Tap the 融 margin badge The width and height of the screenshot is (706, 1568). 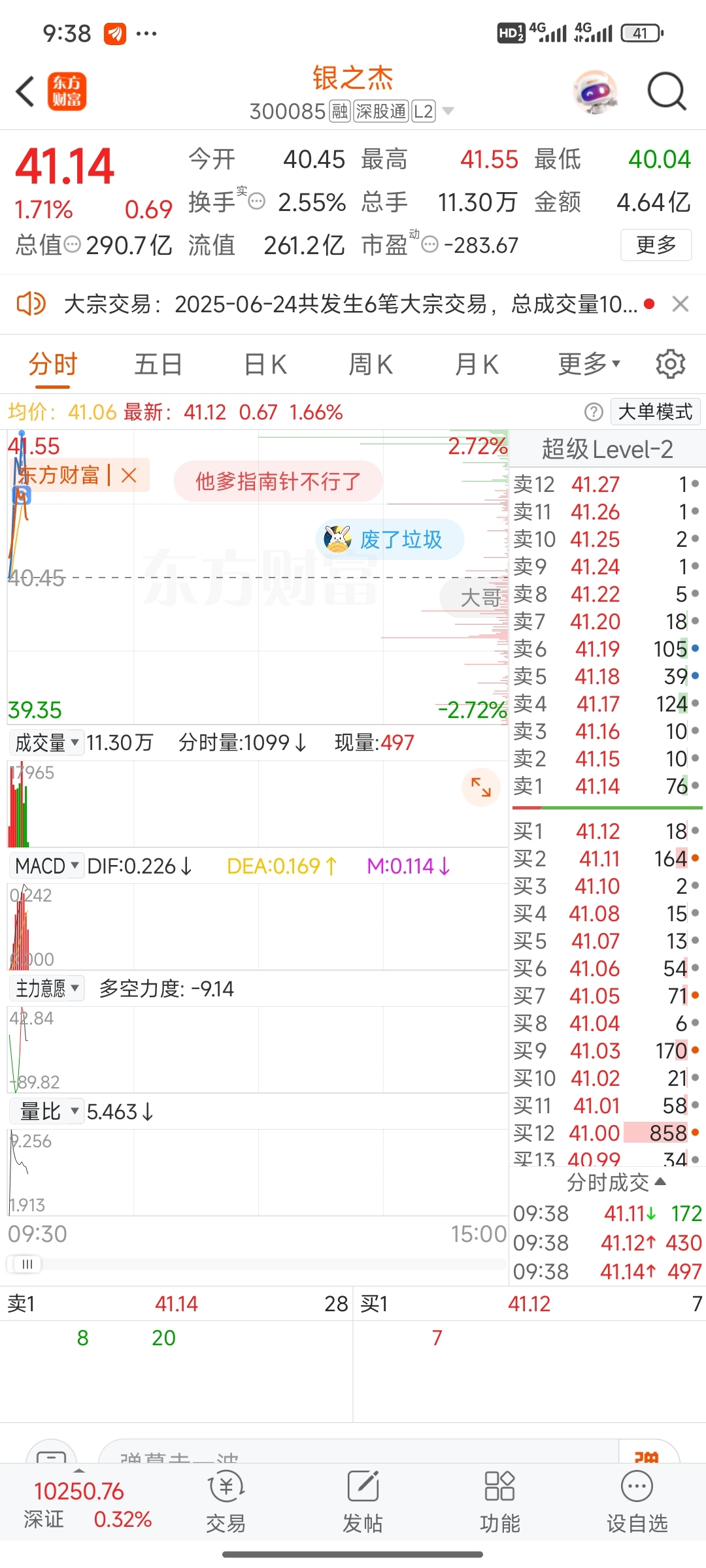pyautogui.click(x=339, y=112)
